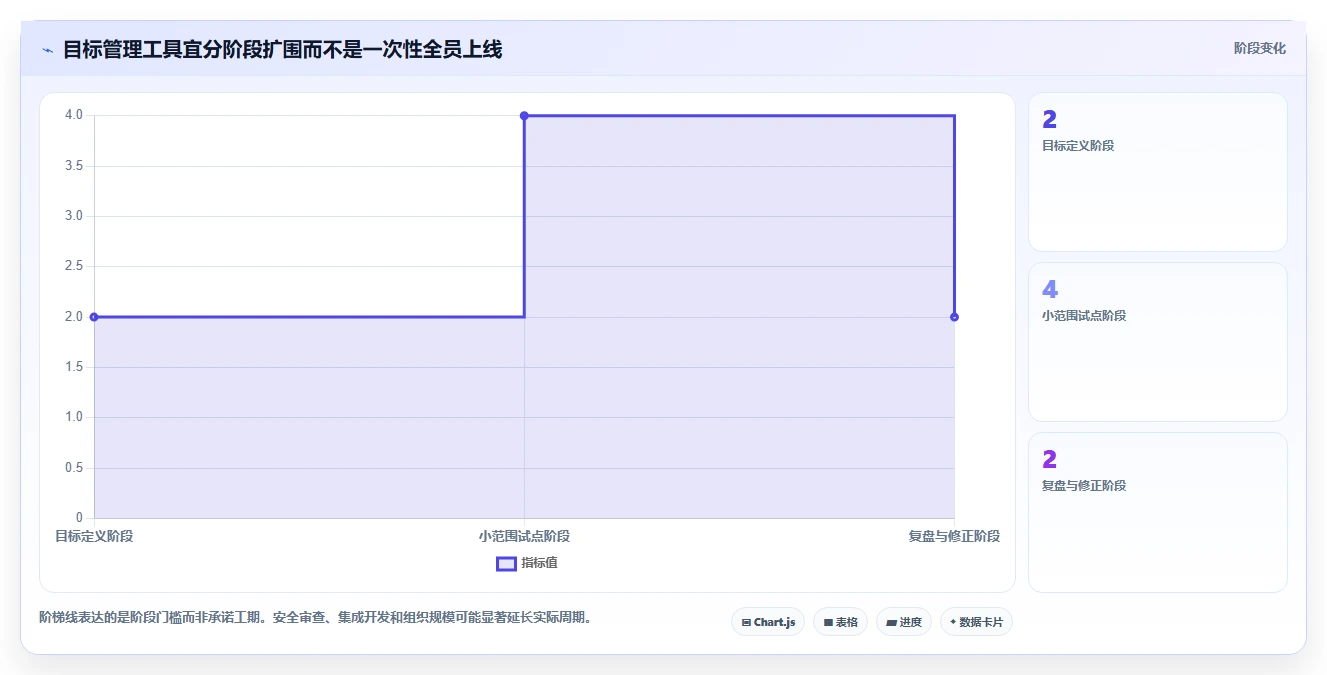Image resolution: width=1327 pixels, height=675 pixels.
Task: Click the y-axis value 2.5
Action: pyautogui.click(x=74, y=266)
